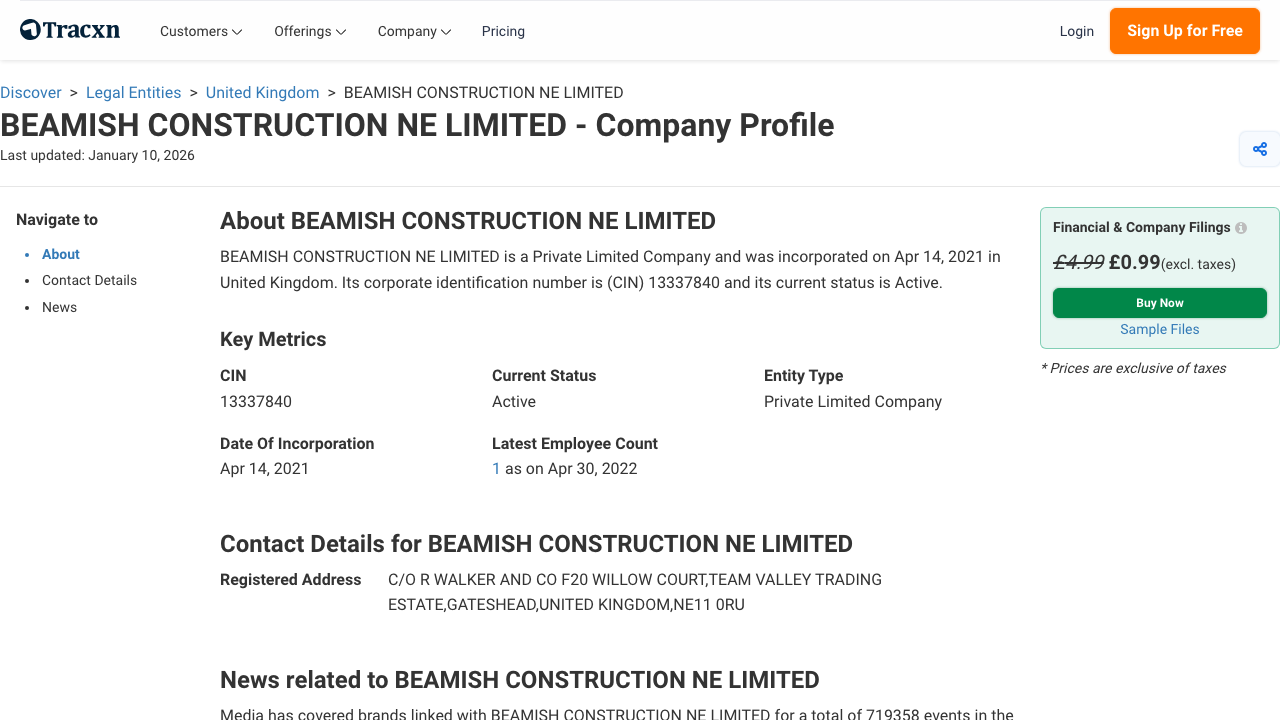Screen dimensions: 1280x720
Task: Open the Offerings dropdown
Action: [309, 31]
